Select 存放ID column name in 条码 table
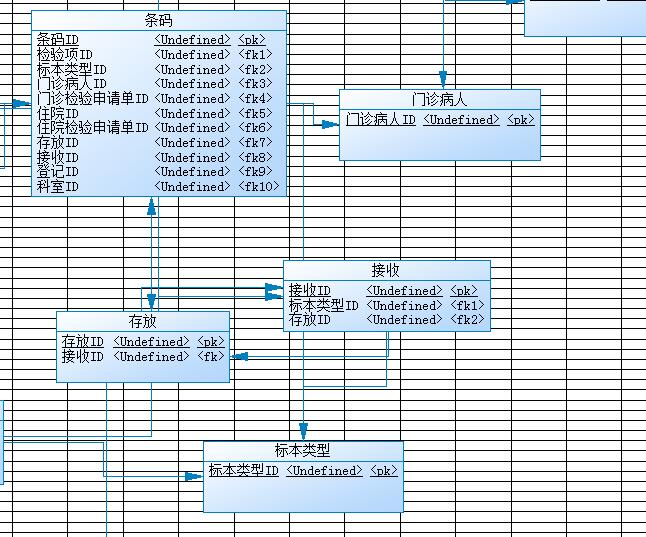646x537 pixels. 58,143
